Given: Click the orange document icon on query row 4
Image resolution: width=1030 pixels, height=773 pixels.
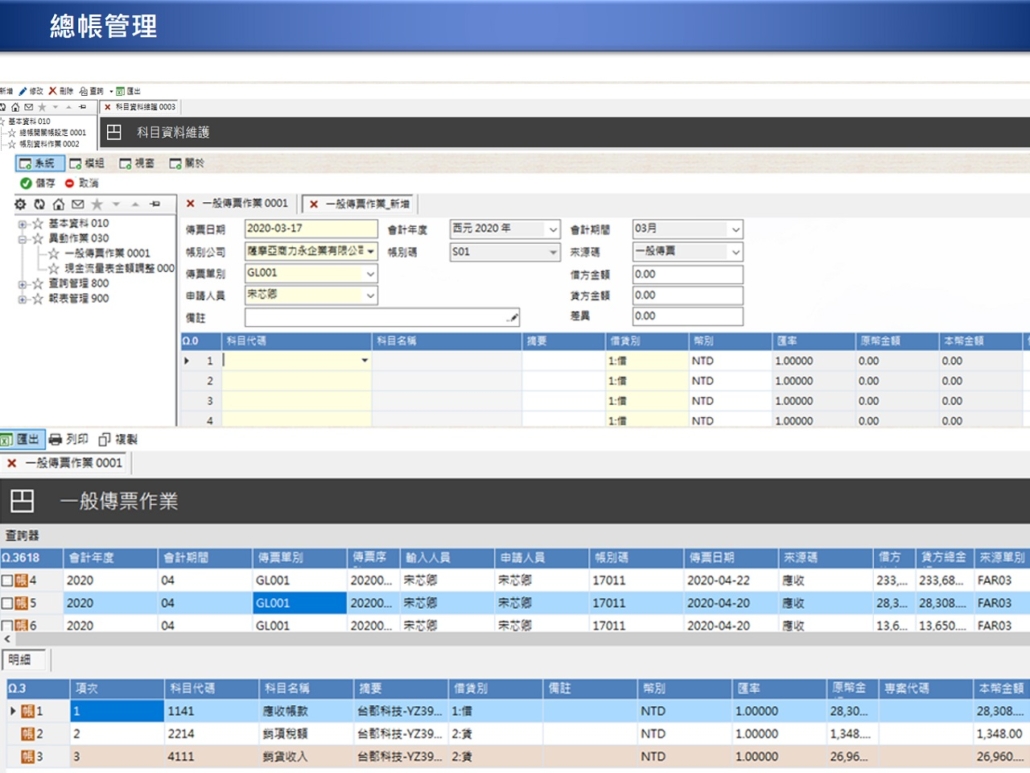Looking at the screenshot, I should tap(21, 581).
